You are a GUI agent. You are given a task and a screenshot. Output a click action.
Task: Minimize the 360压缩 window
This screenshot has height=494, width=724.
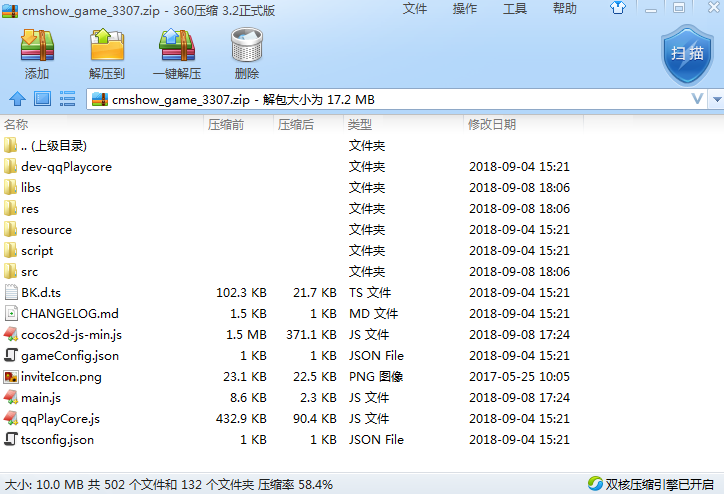coord(651,8)
